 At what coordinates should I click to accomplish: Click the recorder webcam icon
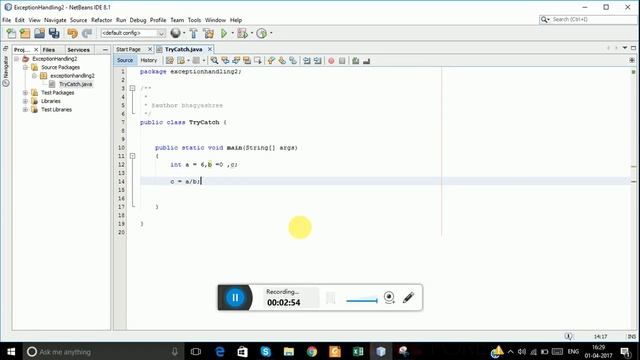pyautogui.click(x=389, y=298)
